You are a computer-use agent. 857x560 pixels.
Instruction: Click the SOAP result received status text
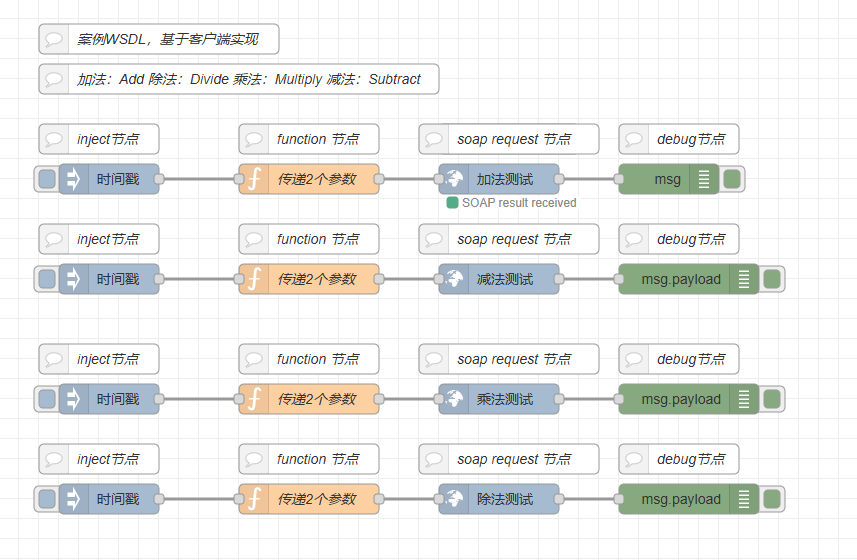[519, 203]
